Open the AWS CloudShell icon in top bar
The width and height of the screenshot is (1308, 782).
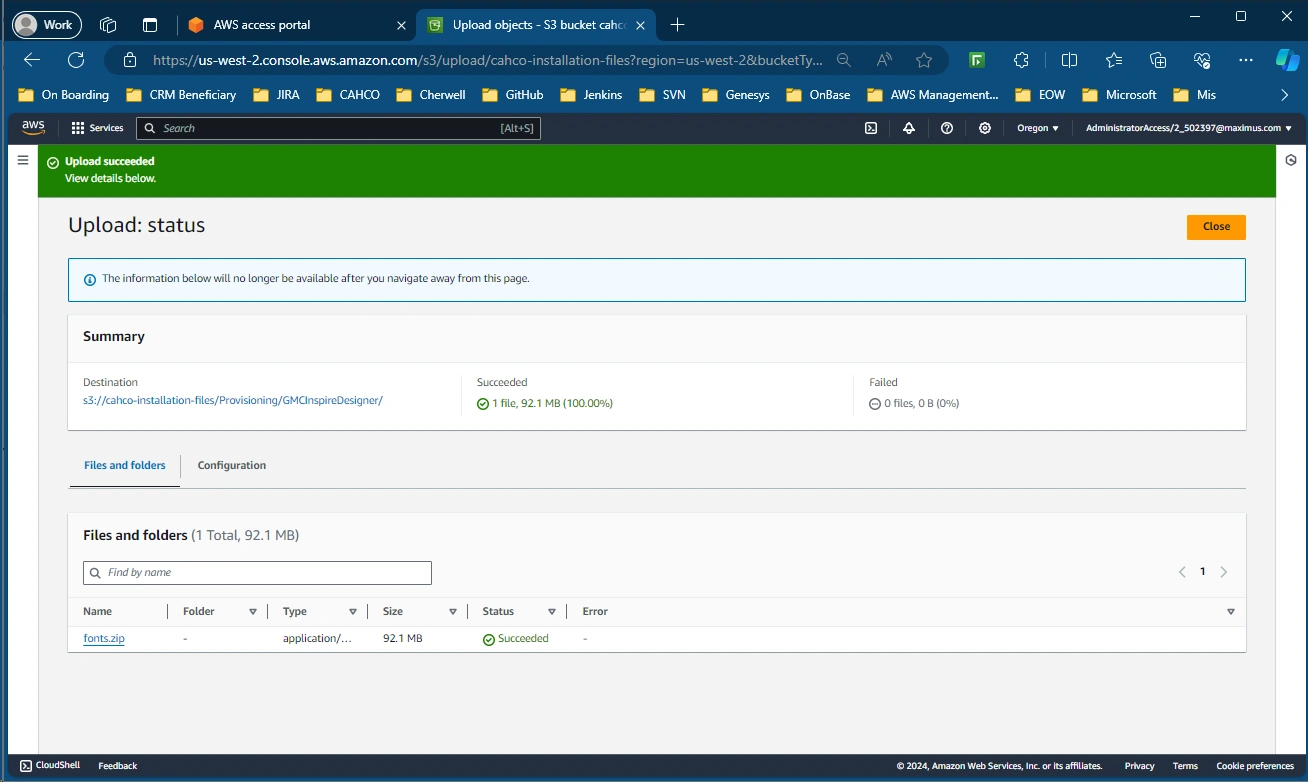coord(871,128)
